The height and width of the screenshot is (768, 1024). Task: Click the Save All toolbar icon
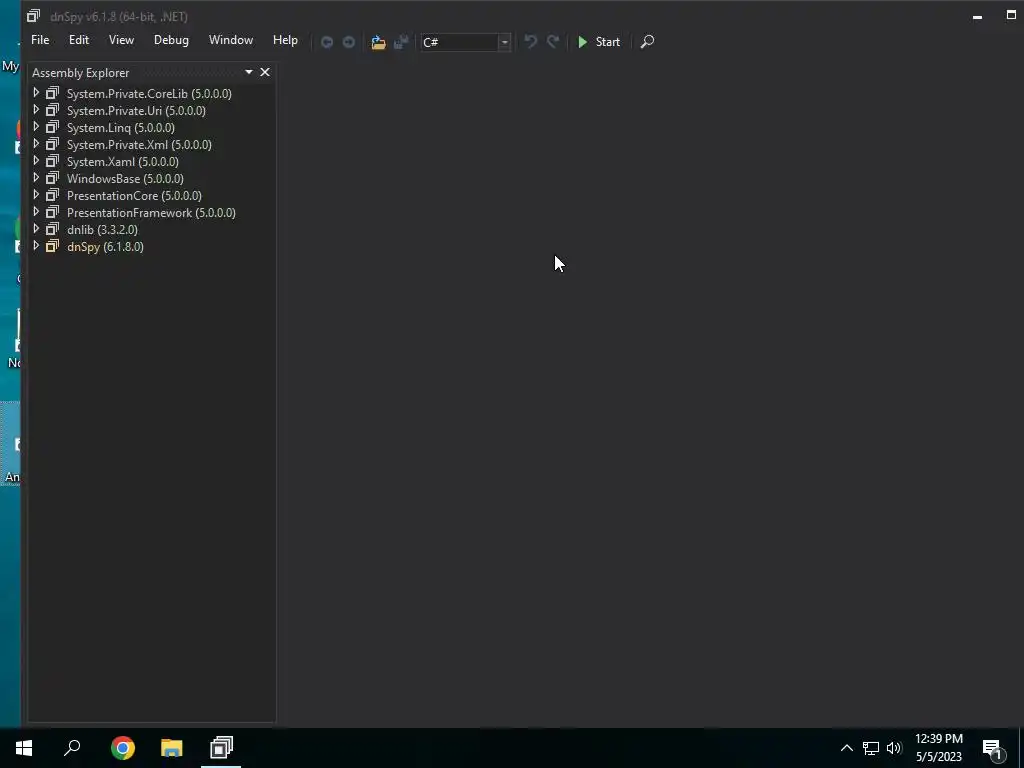[401, 42]
